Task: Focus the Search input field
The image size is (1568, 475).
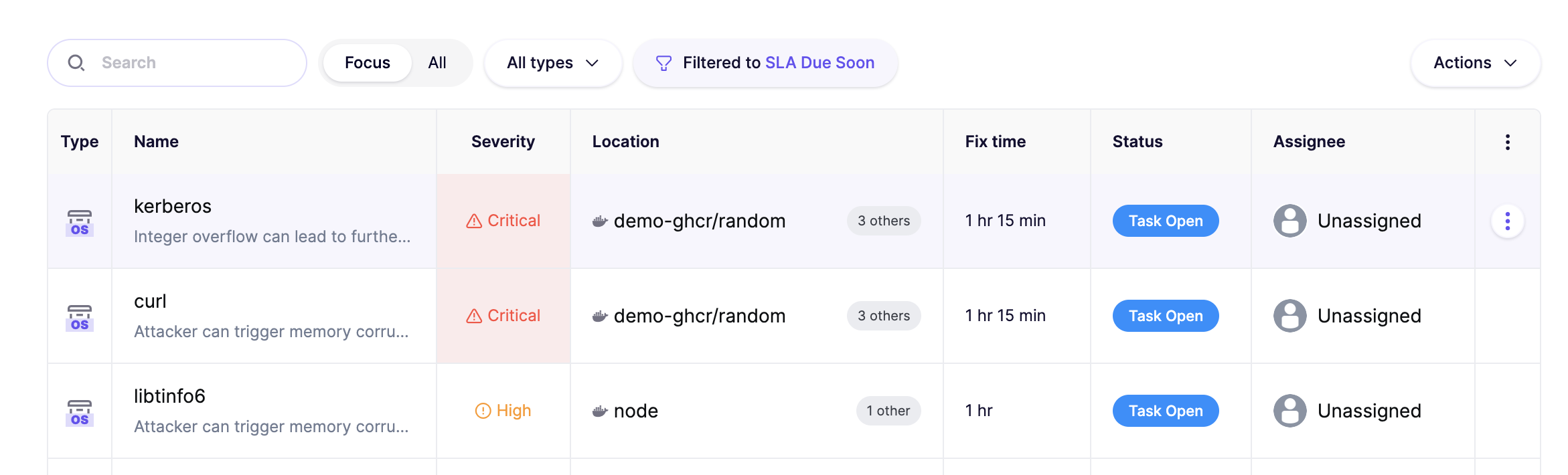Action: [x=177, y=63]
